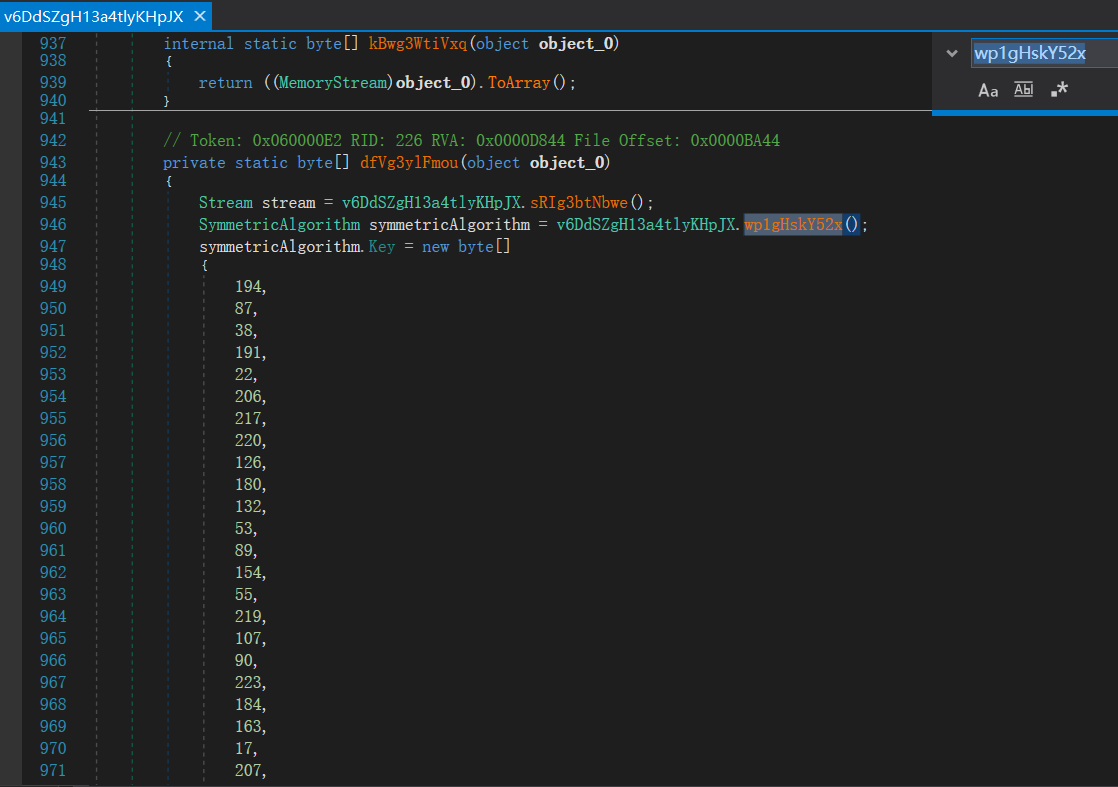Toggle Match whole word search option

coord(1023,90)
